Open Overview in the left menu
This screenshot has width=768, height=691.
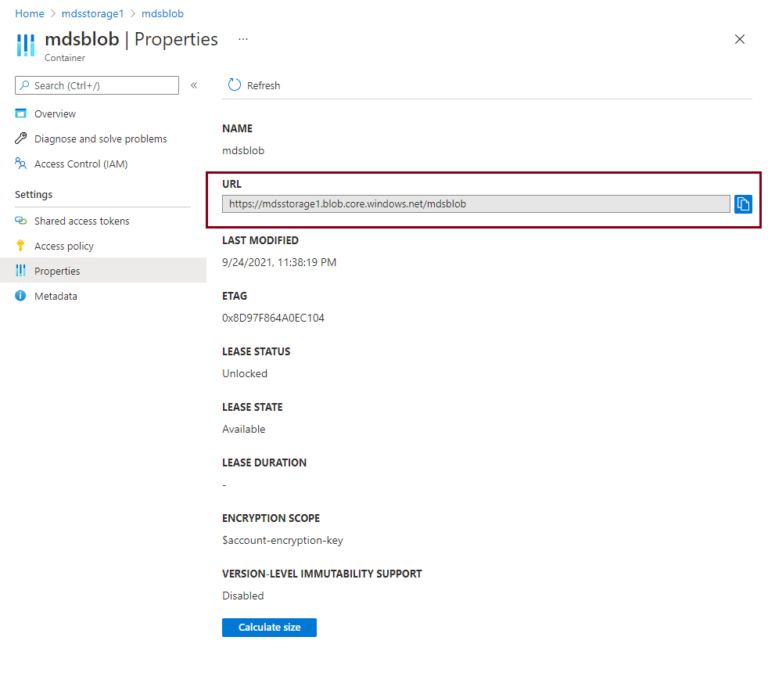(x=55, y=114)
